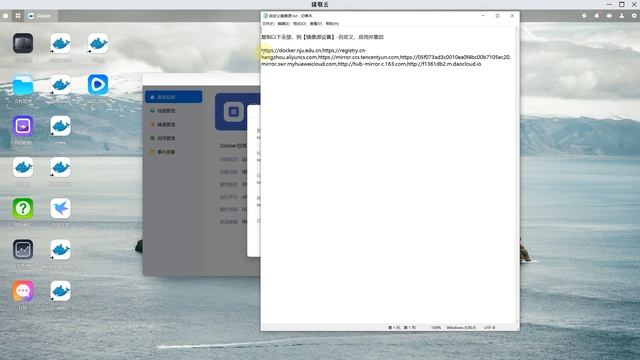
Task: Launch the blue play-button video app
Action: pyautogui.click(x=98, y=85)
